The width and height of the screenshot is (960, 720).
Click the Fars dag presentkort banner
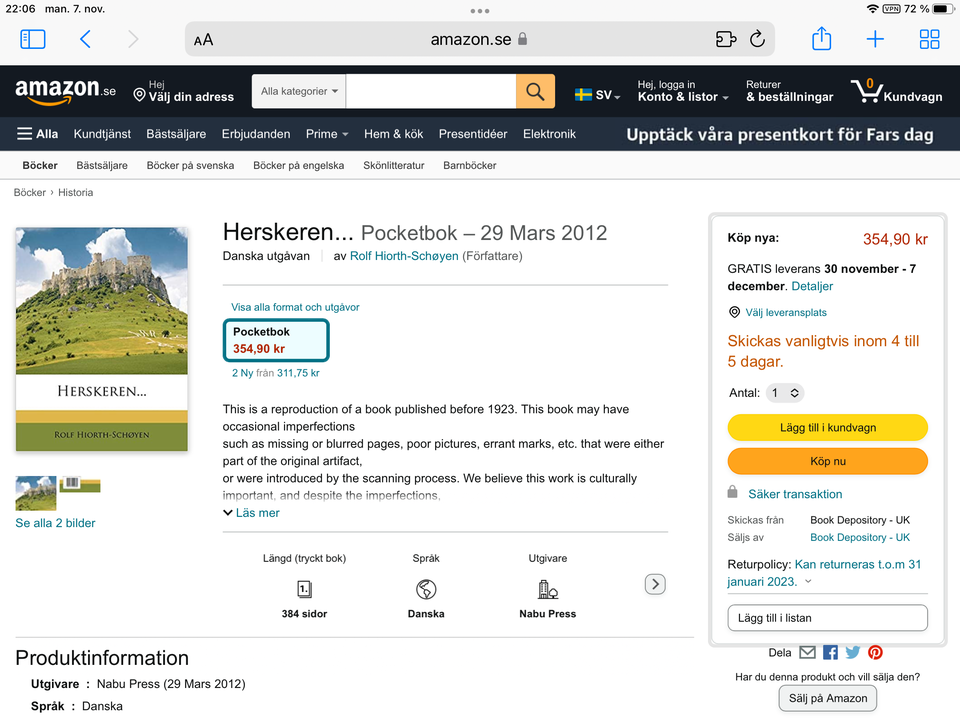pos(779,134)
